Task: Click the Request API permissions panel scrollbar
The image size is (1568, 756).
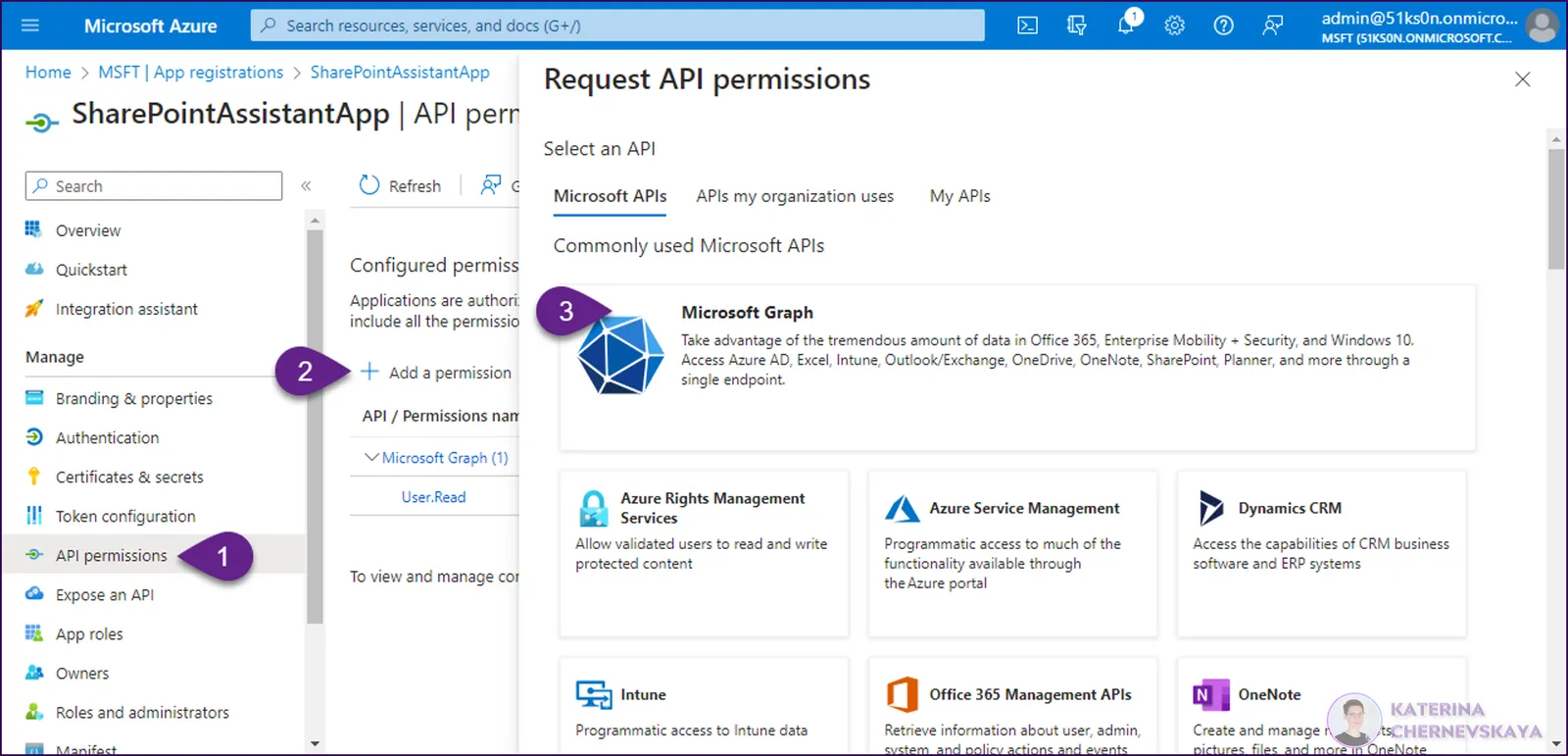Action: [1556, 208]
